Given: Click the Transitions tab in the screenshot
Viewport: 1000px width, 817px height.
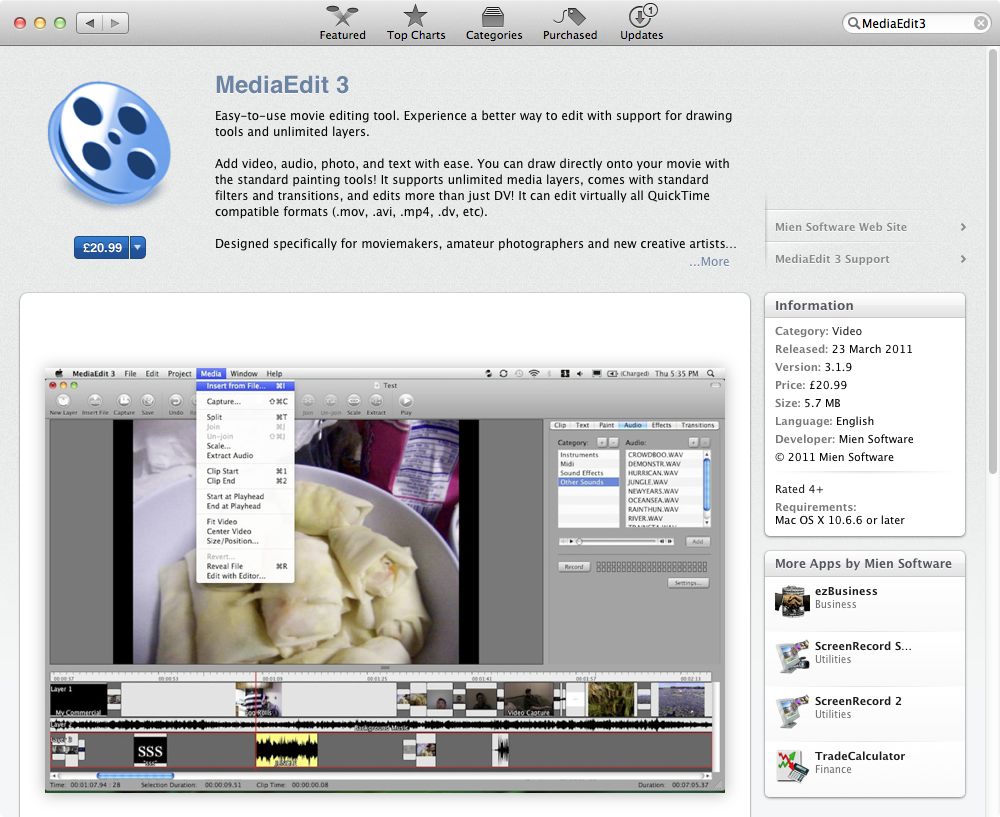Looking at the screenshot, I should pyautogui.click(x=698, y=425).
